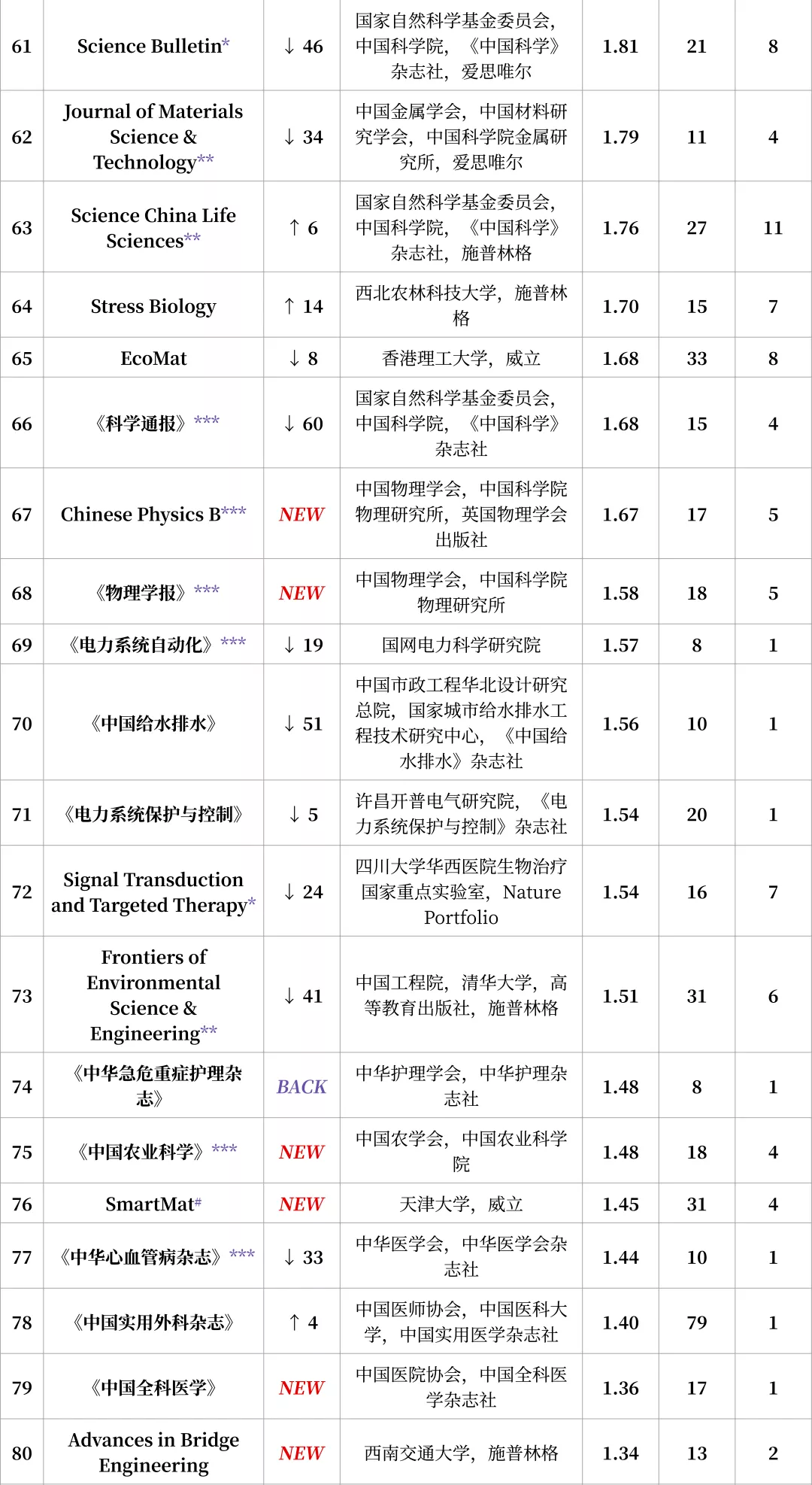
Task: Click the NEW label beside Chinese Physics B
Action: click(x=301, y=515)
